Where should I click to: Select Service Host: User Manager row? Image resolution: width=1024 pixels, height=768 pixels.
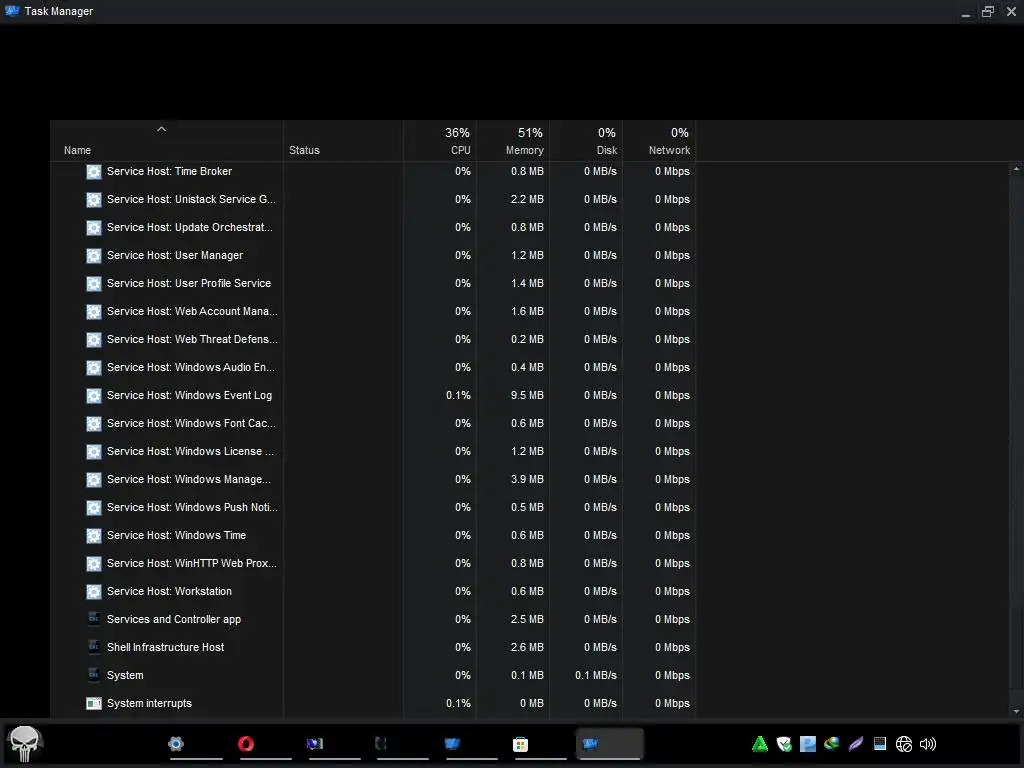373,256
